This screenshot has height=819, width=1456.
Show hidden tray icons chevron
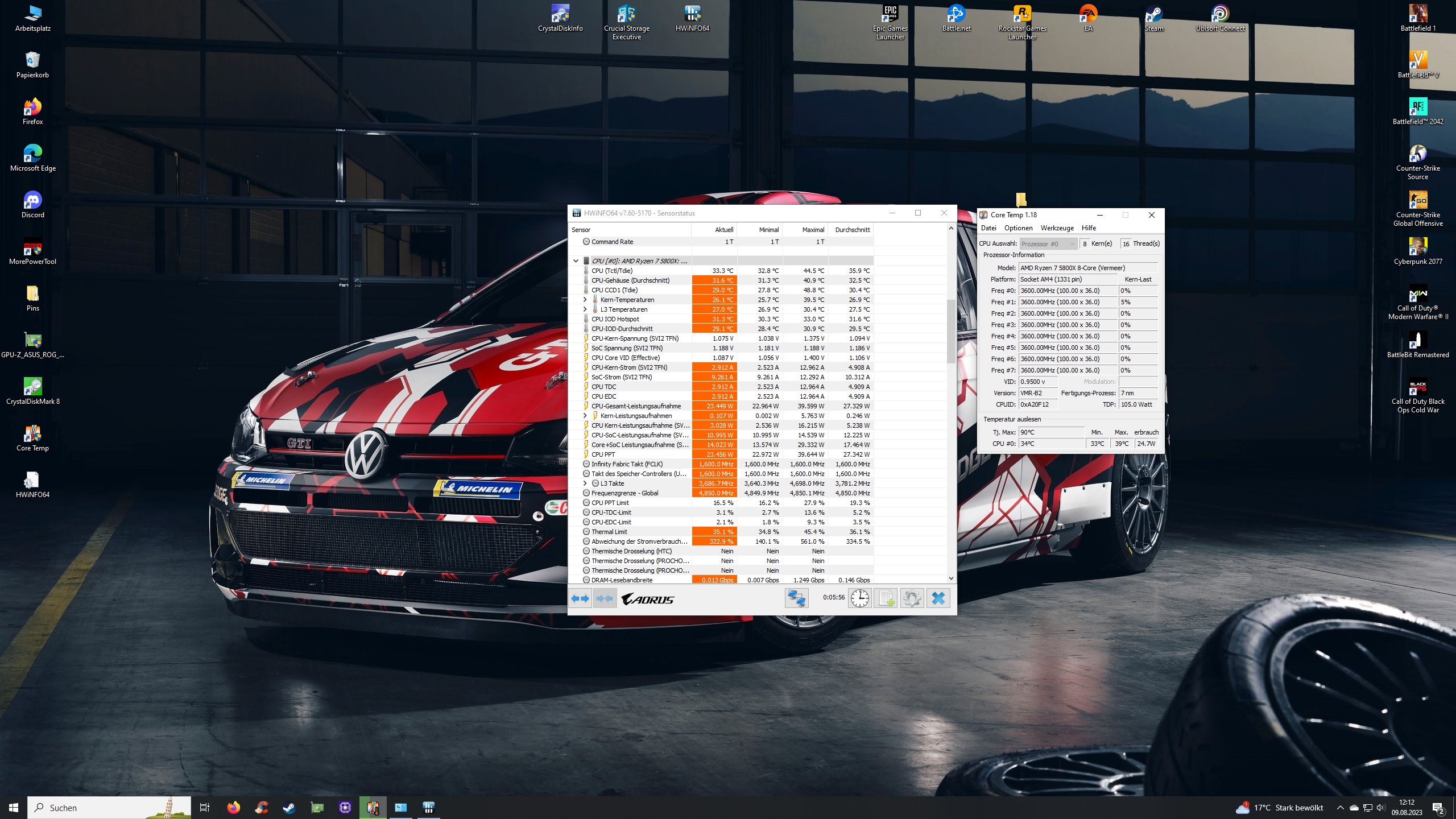[1340, 808]
